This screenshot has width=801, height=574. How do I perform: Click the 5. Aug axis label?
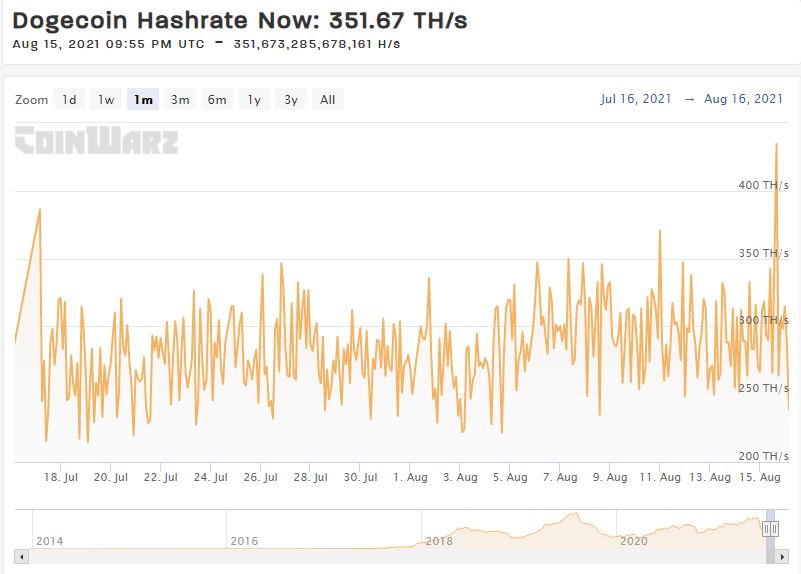pos(510,477)
